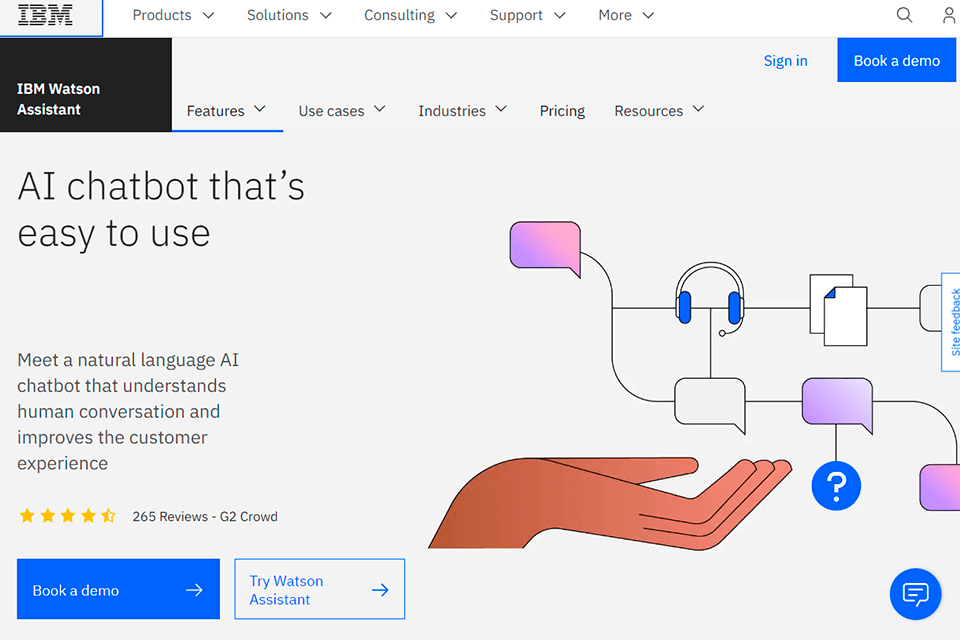Viewport: 960px width, 640px height.
Task: Expand the Support menu
Action: (x=527, y=15)
